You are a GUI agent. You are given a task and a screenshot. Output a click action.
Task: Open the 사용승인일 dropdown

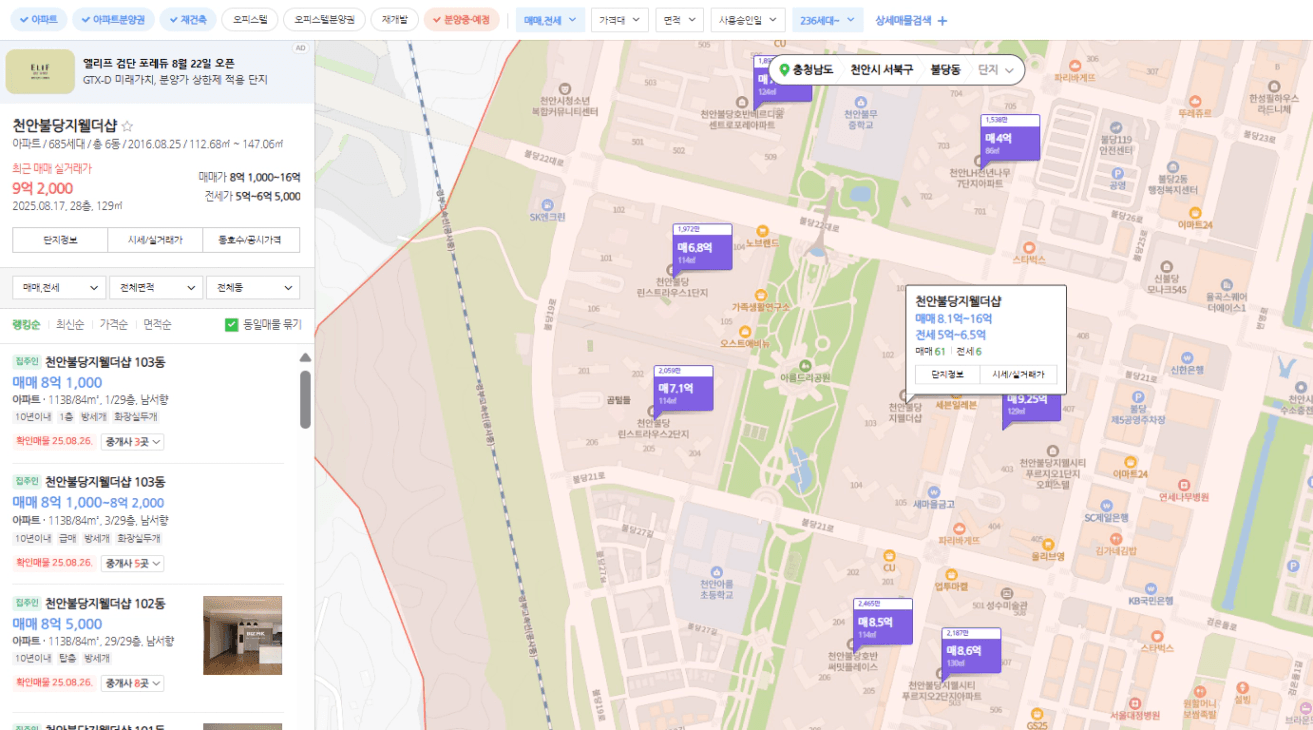(748, 20)
